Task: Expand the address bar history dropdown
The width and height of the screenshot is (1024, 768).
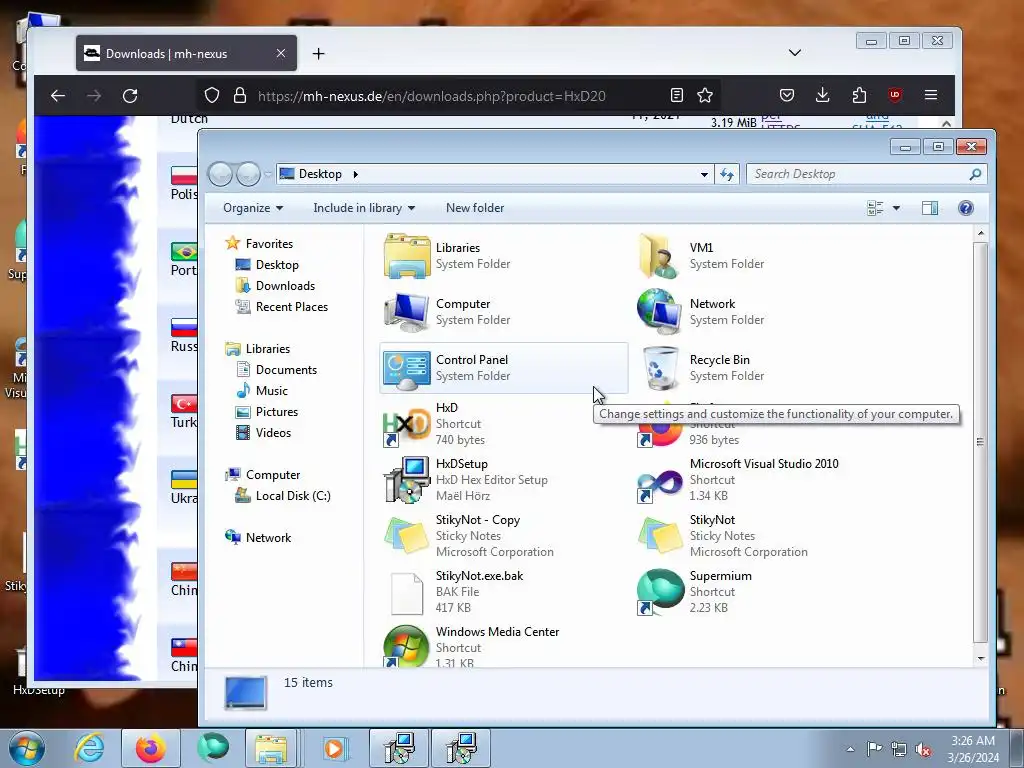Action: click(x=704, y=174)
